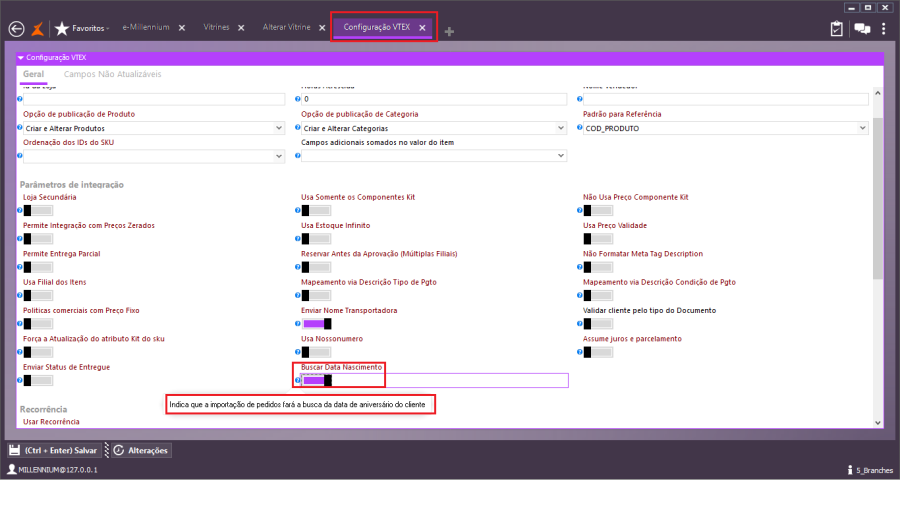The height and width of the screenshot is (506, 900).
Task: Close the Configuração VTEX tab
Action: point(422,28)
